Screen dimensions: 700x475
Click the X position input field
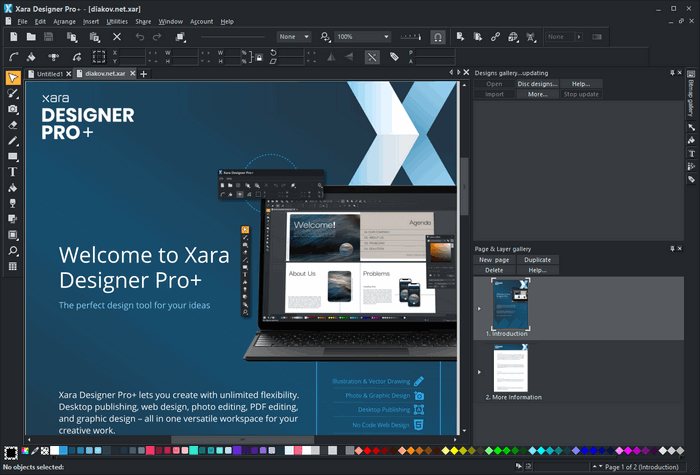tap(132, 53)
